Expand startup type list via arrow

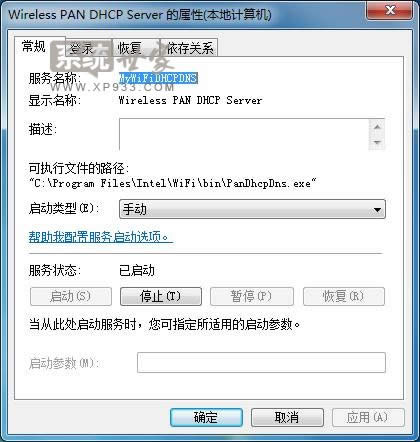[377, 210]
